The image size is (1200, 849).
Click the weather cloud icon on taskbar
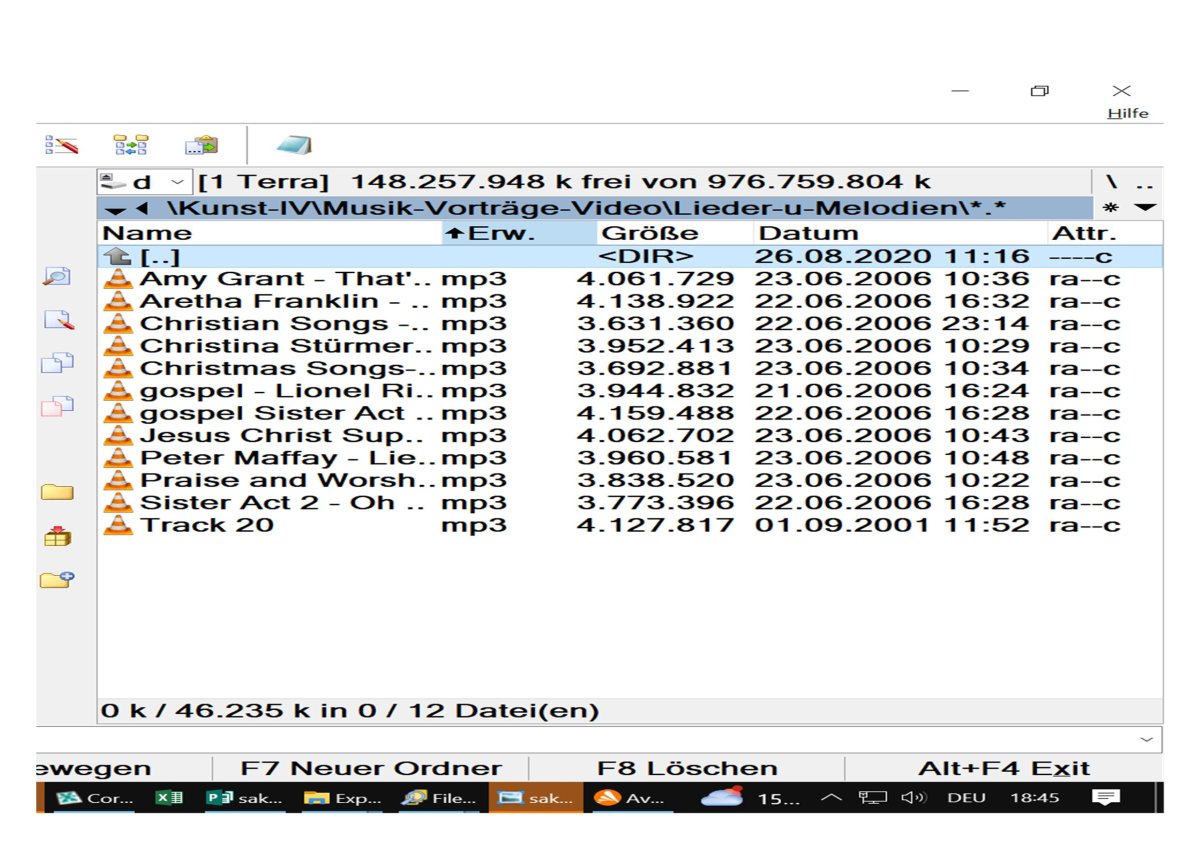(722, 797)
